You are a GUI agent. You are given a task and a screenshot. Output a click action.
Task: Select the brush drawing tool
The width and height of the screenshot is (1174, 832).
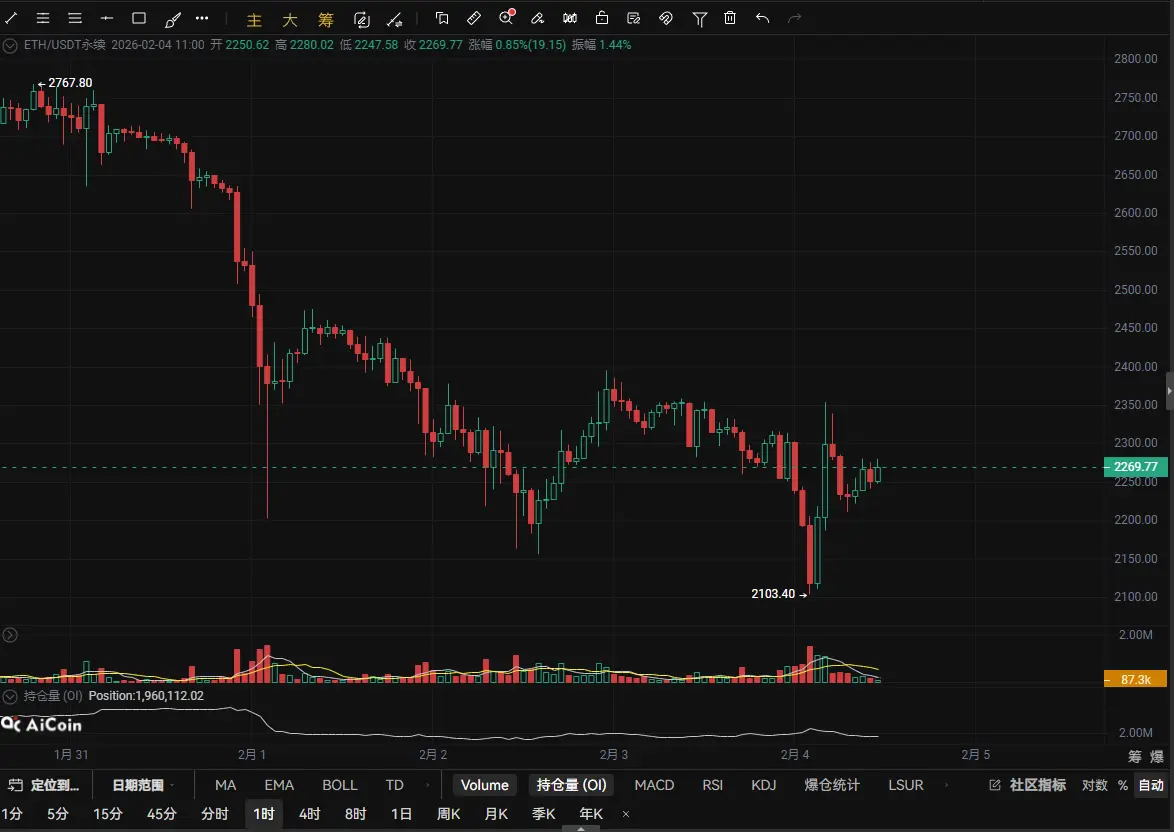tap(172, 19)
